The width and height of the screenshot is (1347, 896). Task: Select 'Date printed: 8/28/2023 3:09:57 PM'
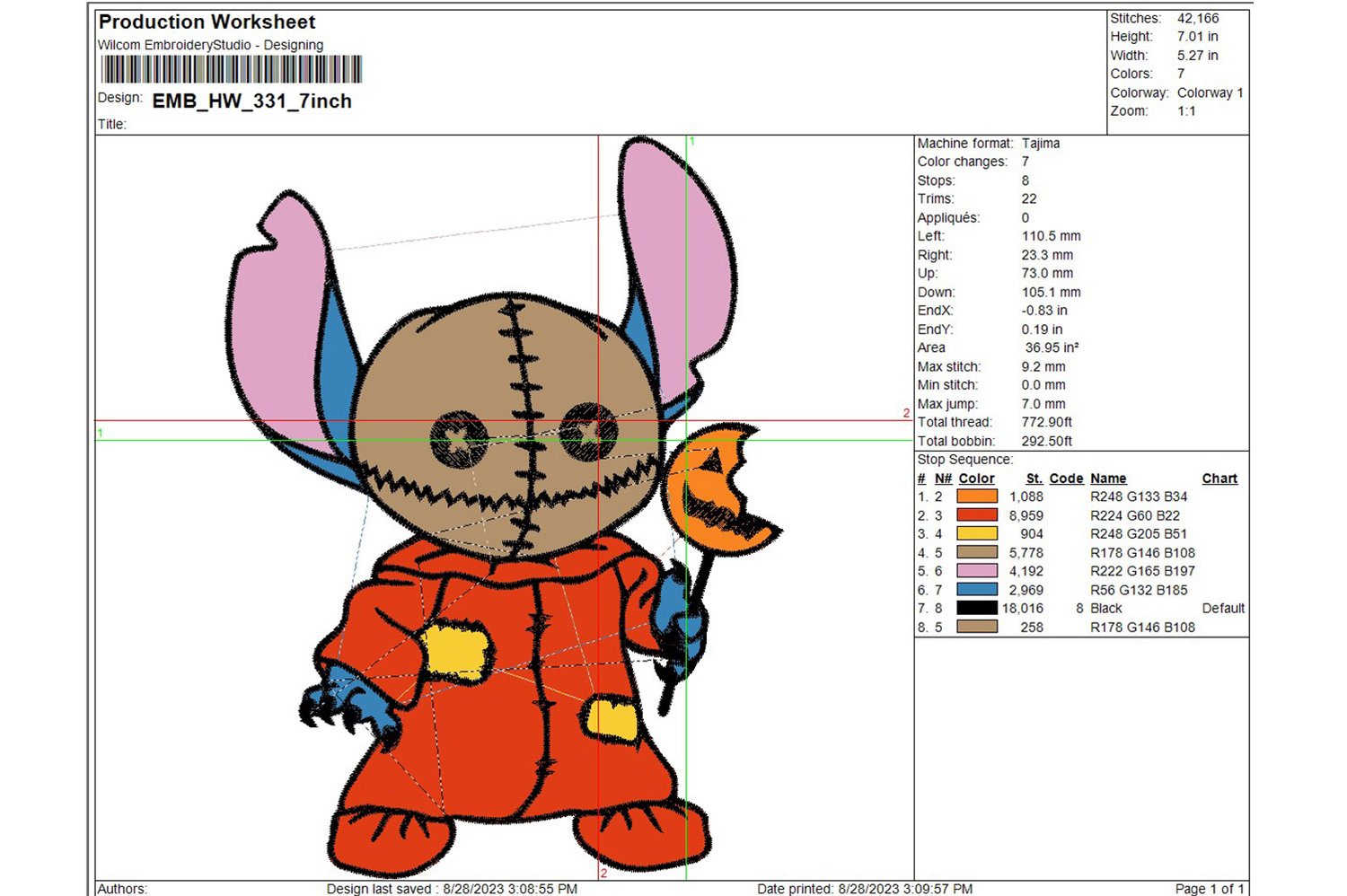click(865, 889)
